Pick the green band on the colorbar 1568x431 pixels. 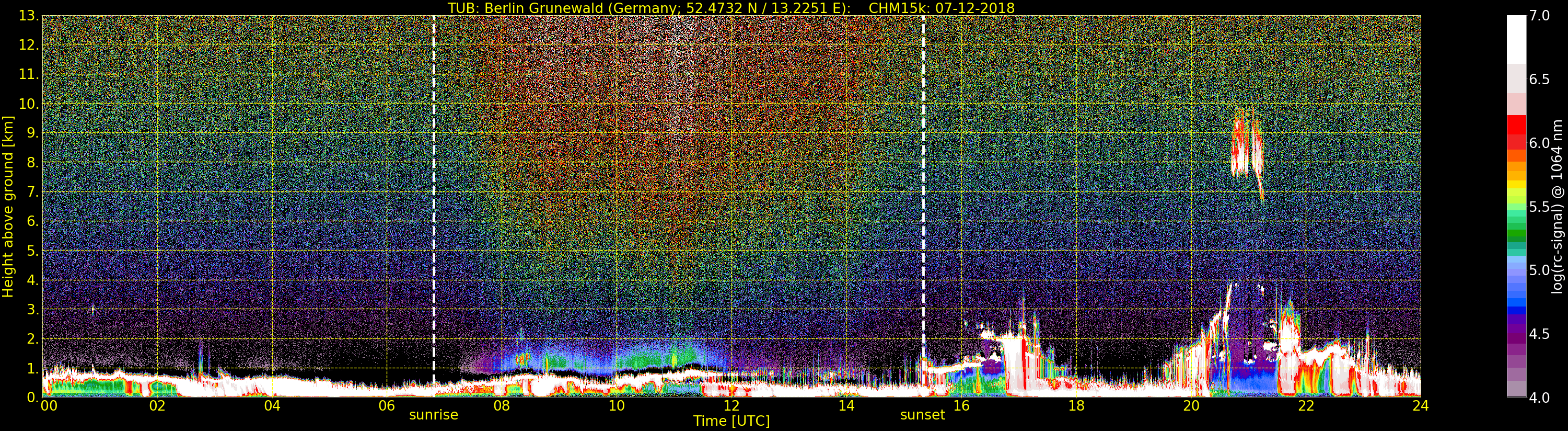tap(1516, 232)
